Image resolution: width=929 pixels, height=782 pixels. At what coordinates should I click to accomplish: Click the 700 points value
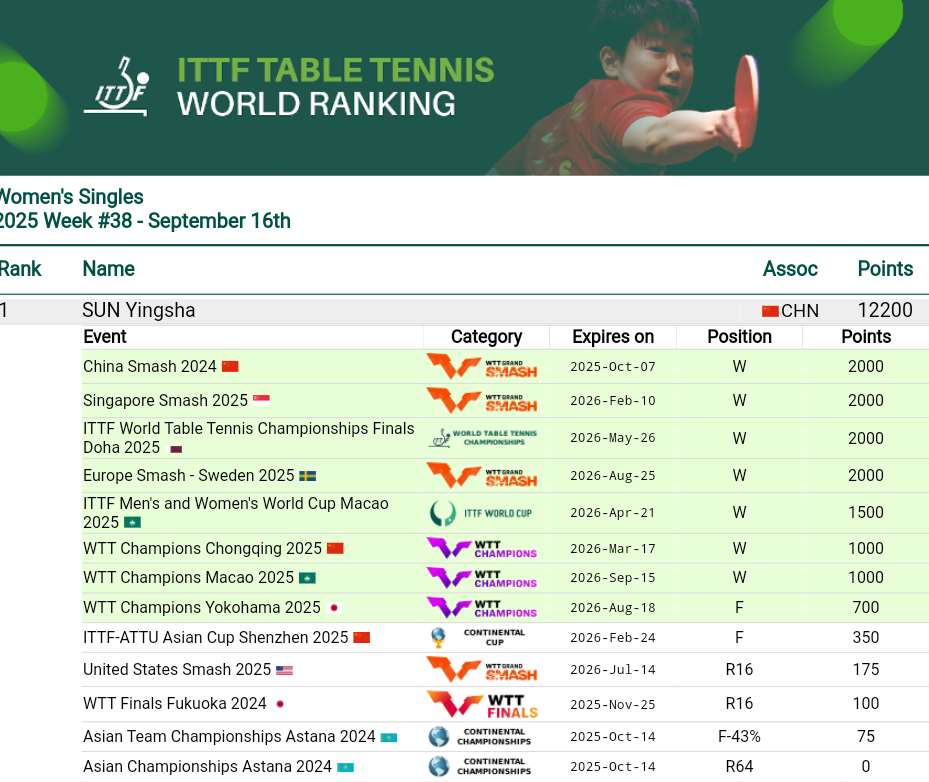tap(866, 607)
